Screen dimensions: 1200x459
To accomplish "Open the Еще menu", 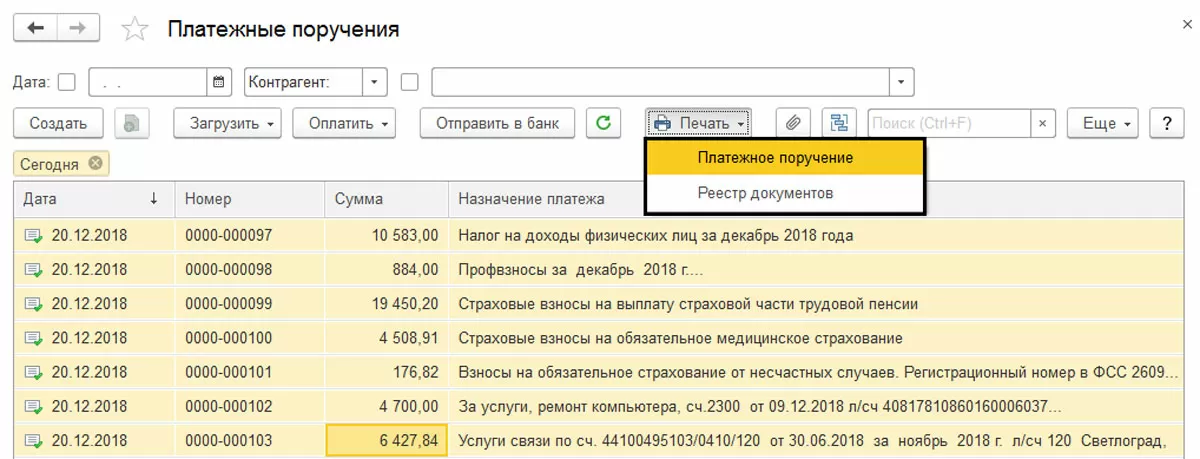I will tap(1103, 123).
